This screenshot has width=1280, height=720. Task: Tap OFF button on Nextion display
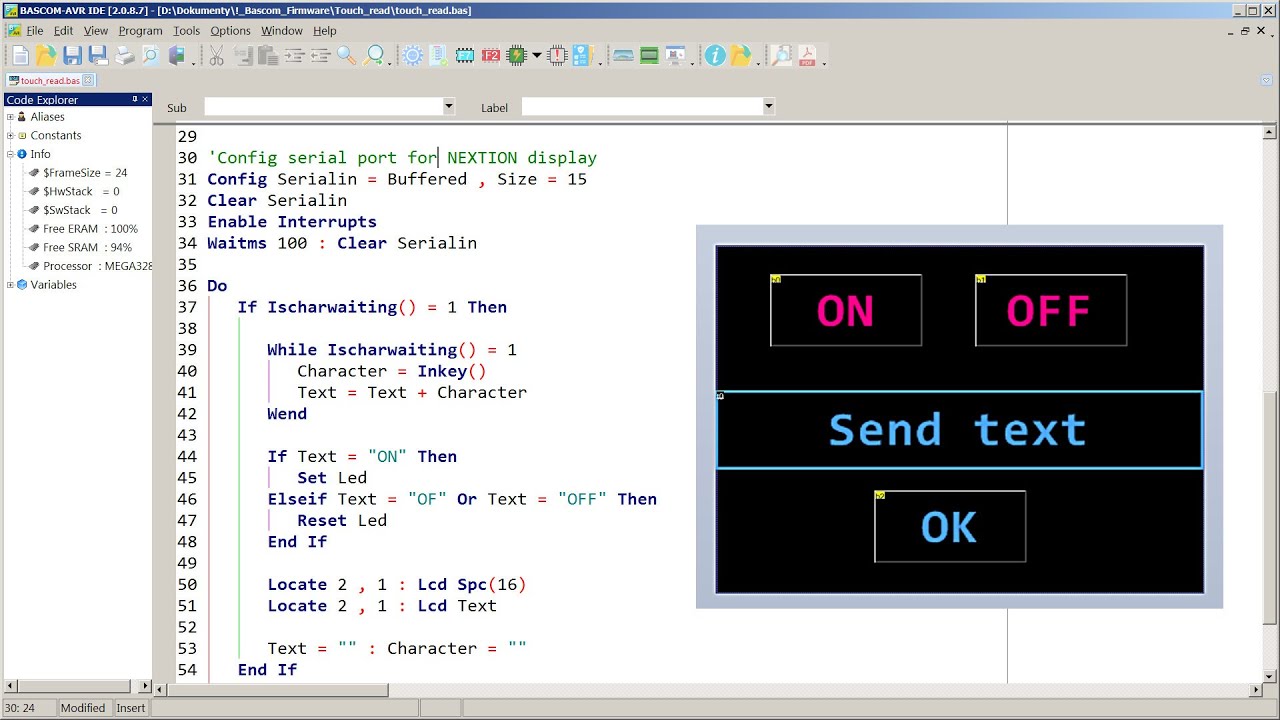(1051, 311)
